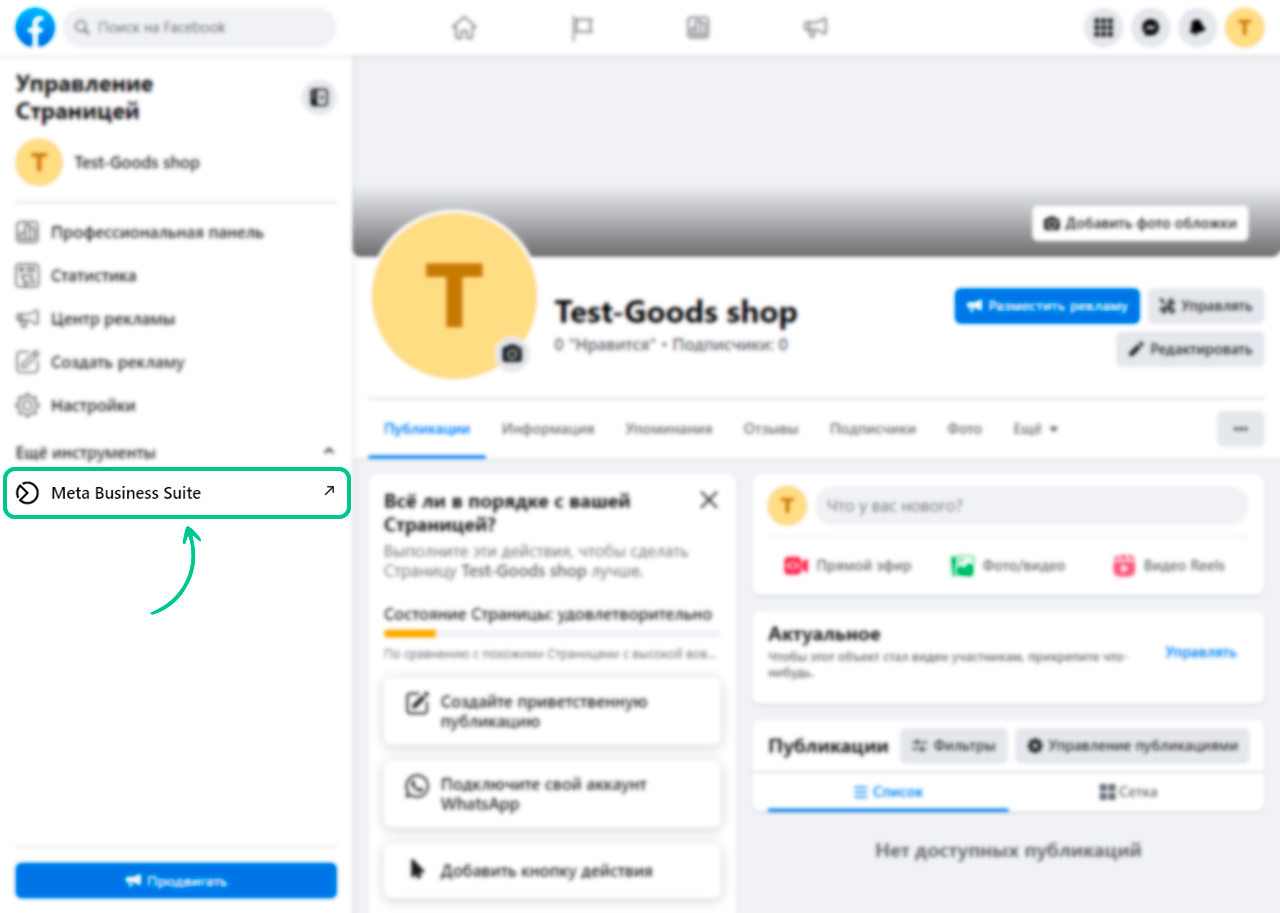The width and height of the screenshot is (1280, 913).
Task: Switch to the Информация tab
Action: 548,429
